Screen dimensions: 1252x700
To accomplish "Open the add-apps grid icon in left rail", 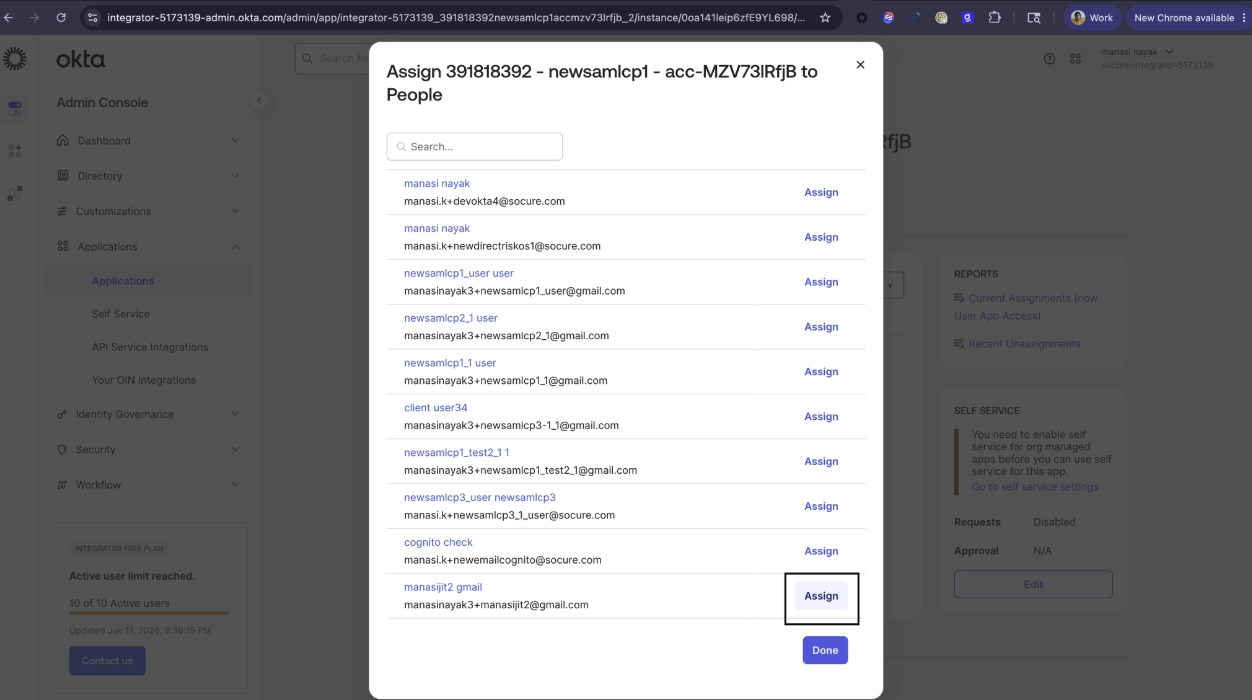I will tap(15, 151).
